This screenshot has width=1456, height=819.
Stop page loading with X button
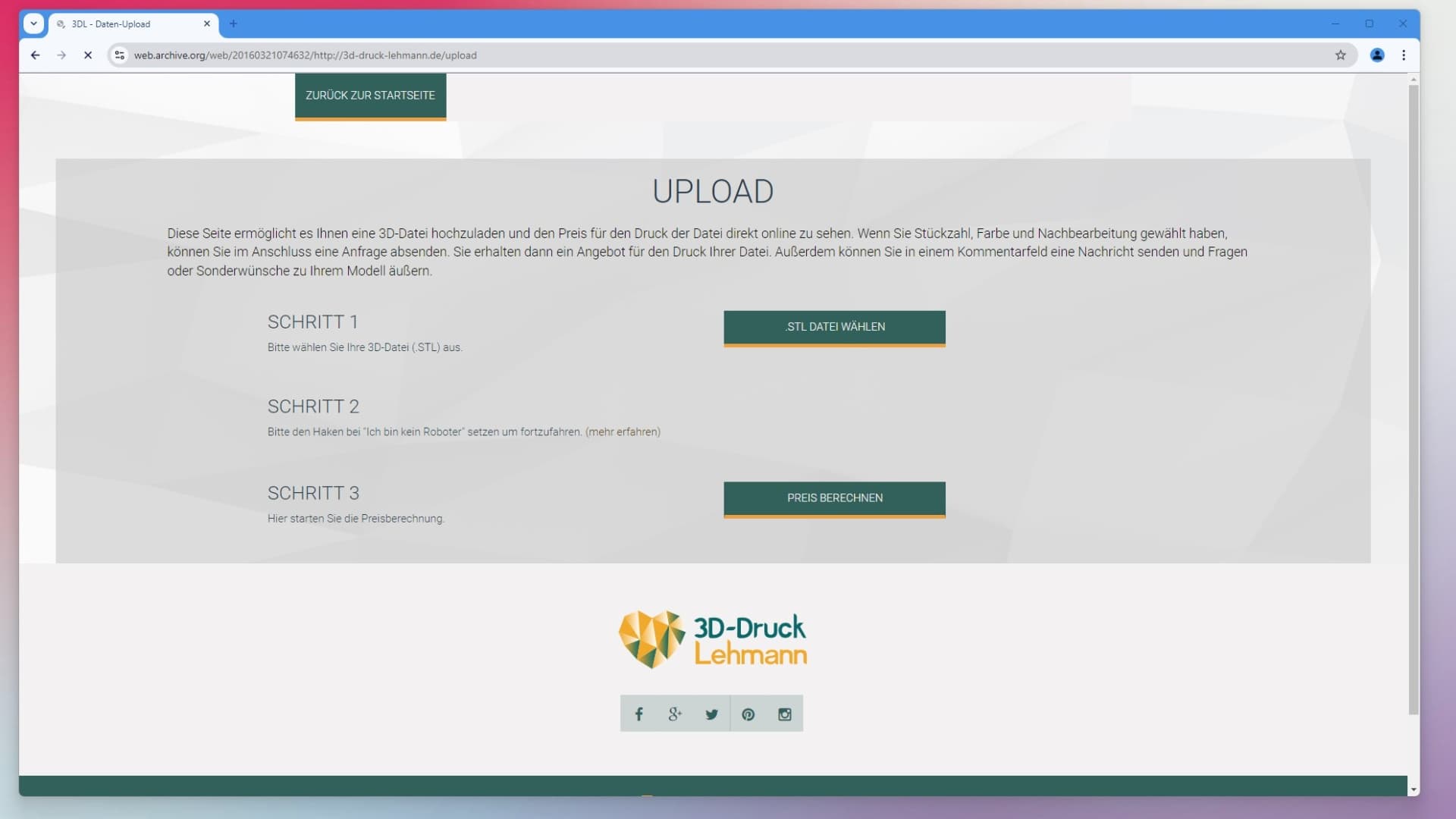(88, 55)
